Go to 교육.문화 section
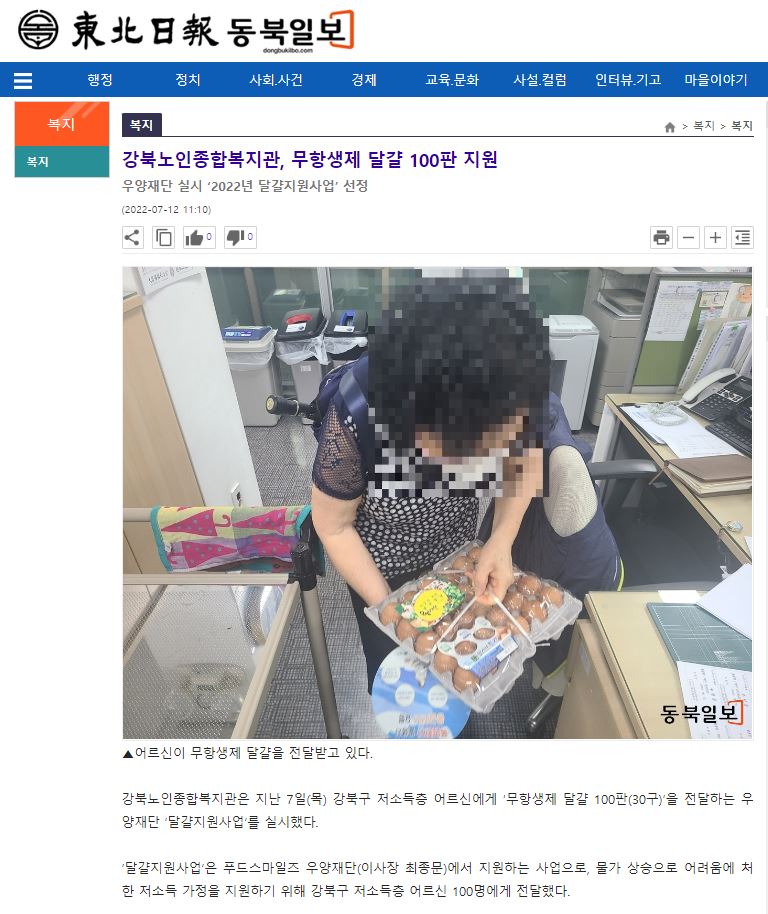 click(452, 80)
